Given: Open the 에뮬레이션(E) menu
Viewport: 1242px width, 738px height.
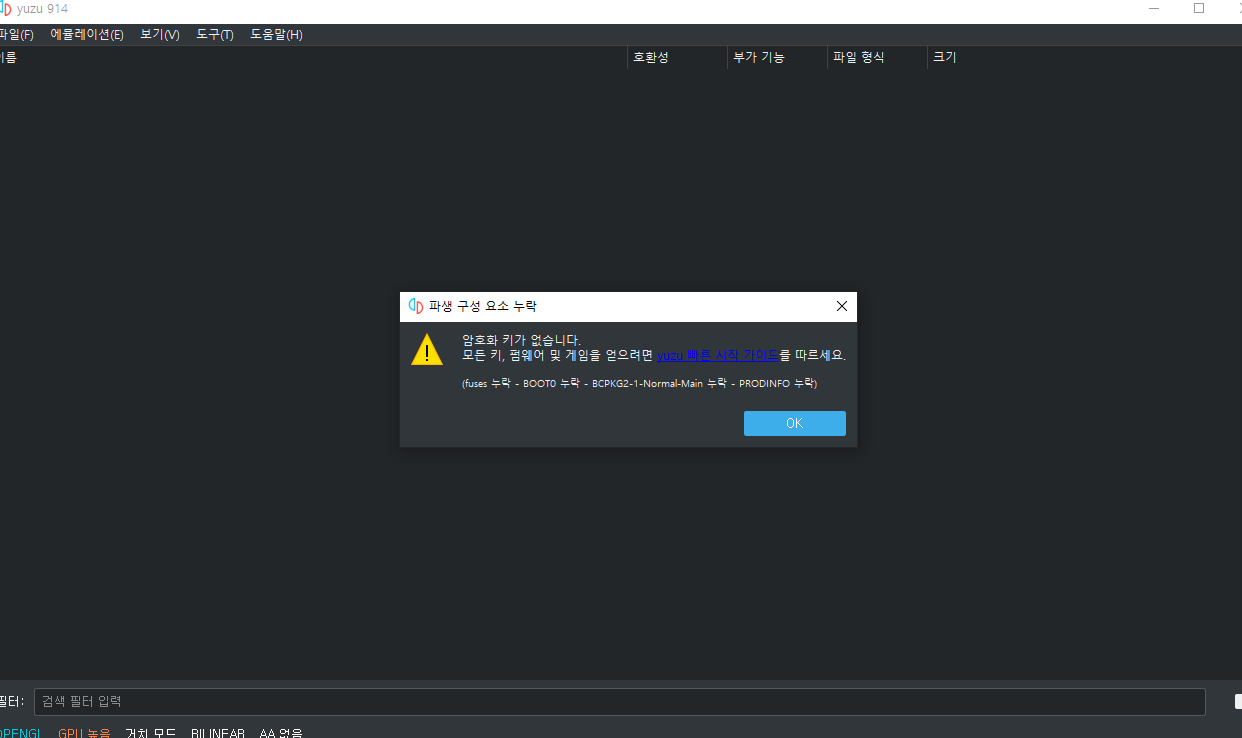Looking at the screenshot, I should pos(87,35).
